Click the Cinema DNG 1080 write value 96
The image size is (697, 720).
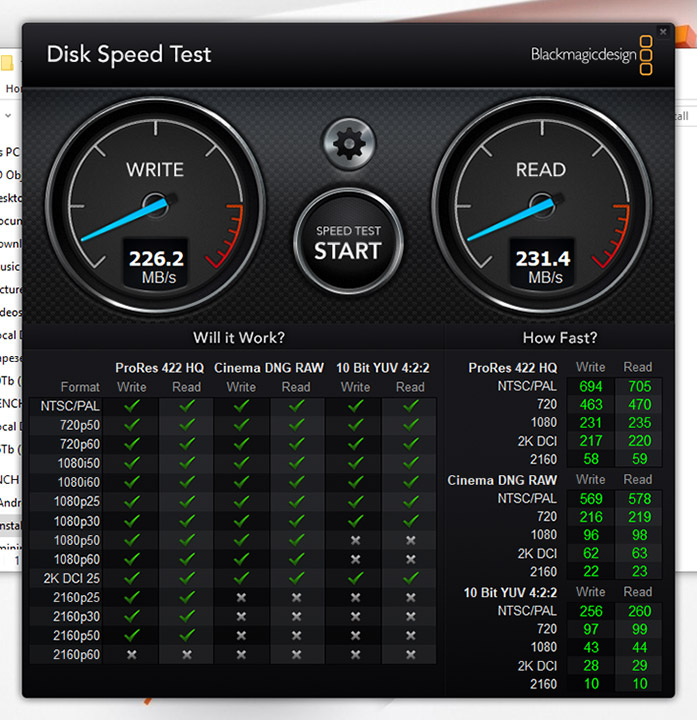590,535
